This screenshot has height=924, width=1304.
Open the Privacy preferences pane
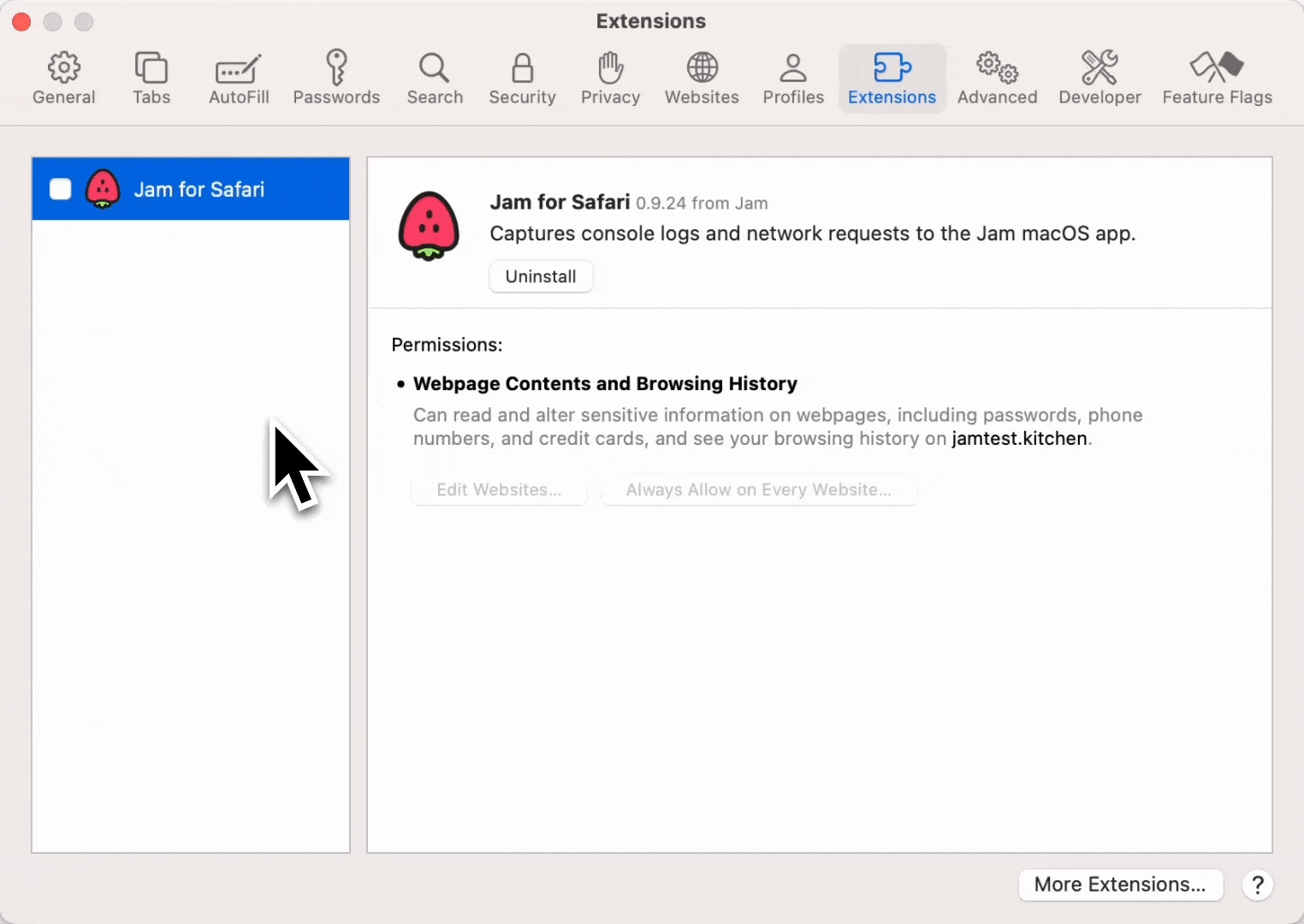(610, 79)
